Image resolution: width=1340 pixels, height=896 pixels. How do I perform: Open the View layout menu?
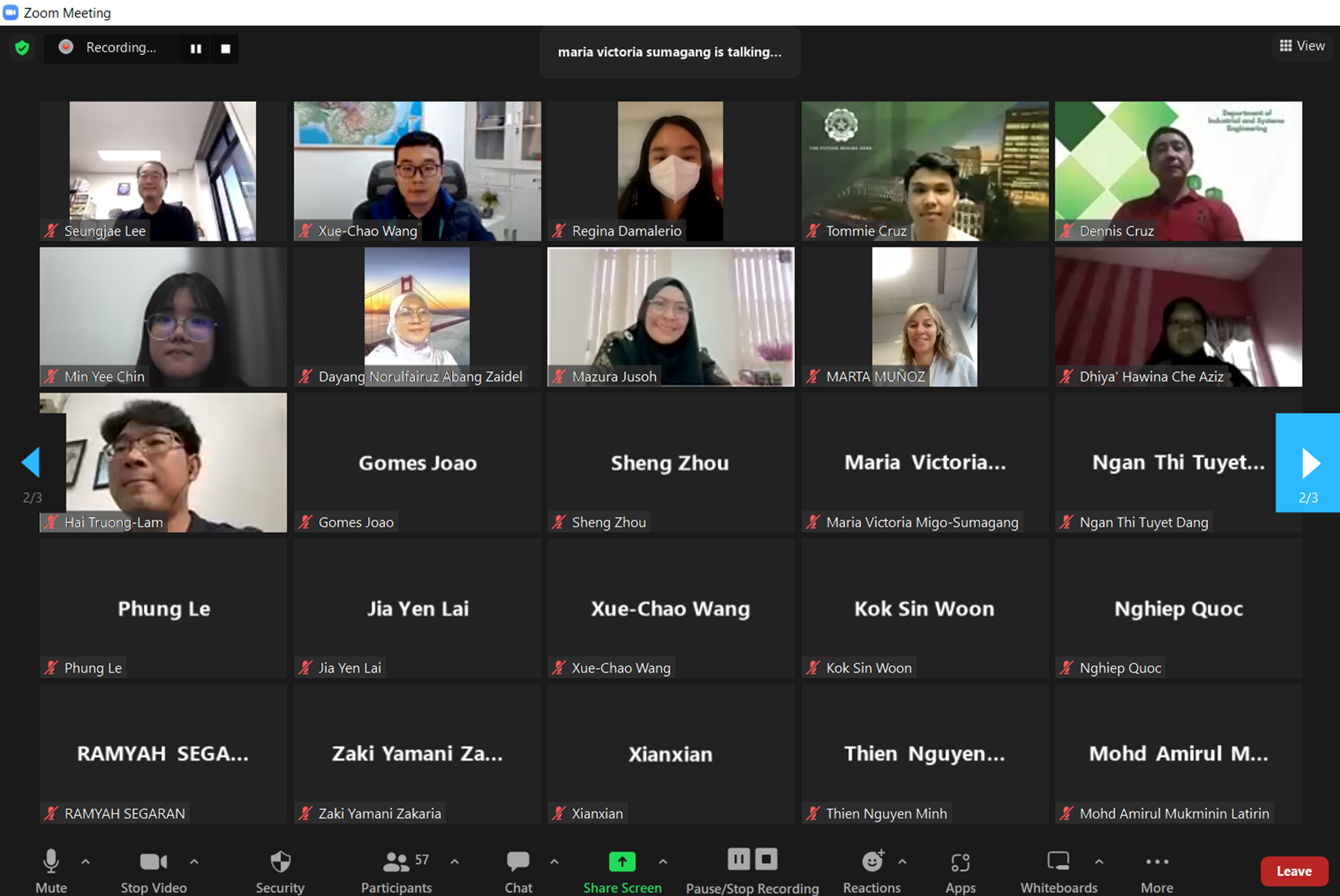[x=1302, y=46]
